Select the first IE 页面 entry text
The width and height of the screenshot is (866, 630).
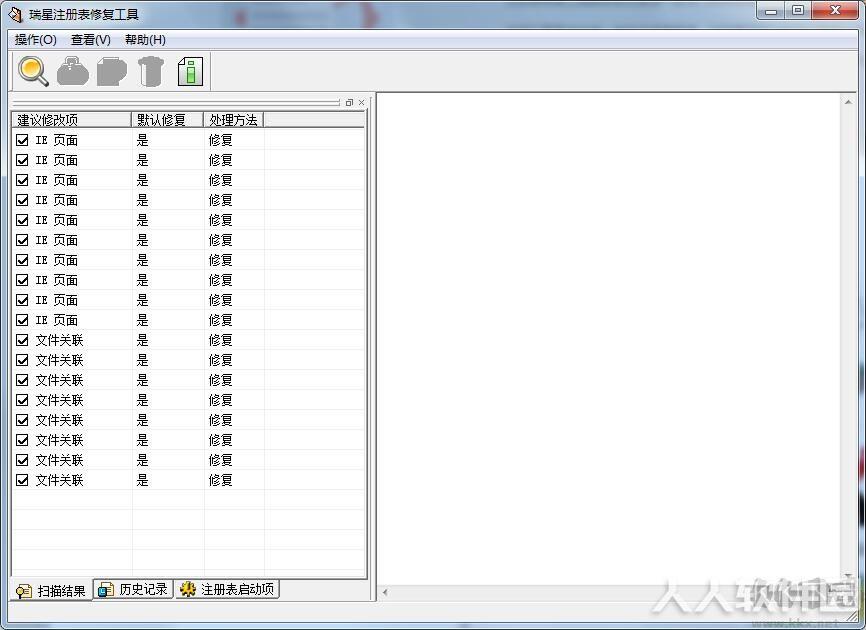(x=57, y=140)
